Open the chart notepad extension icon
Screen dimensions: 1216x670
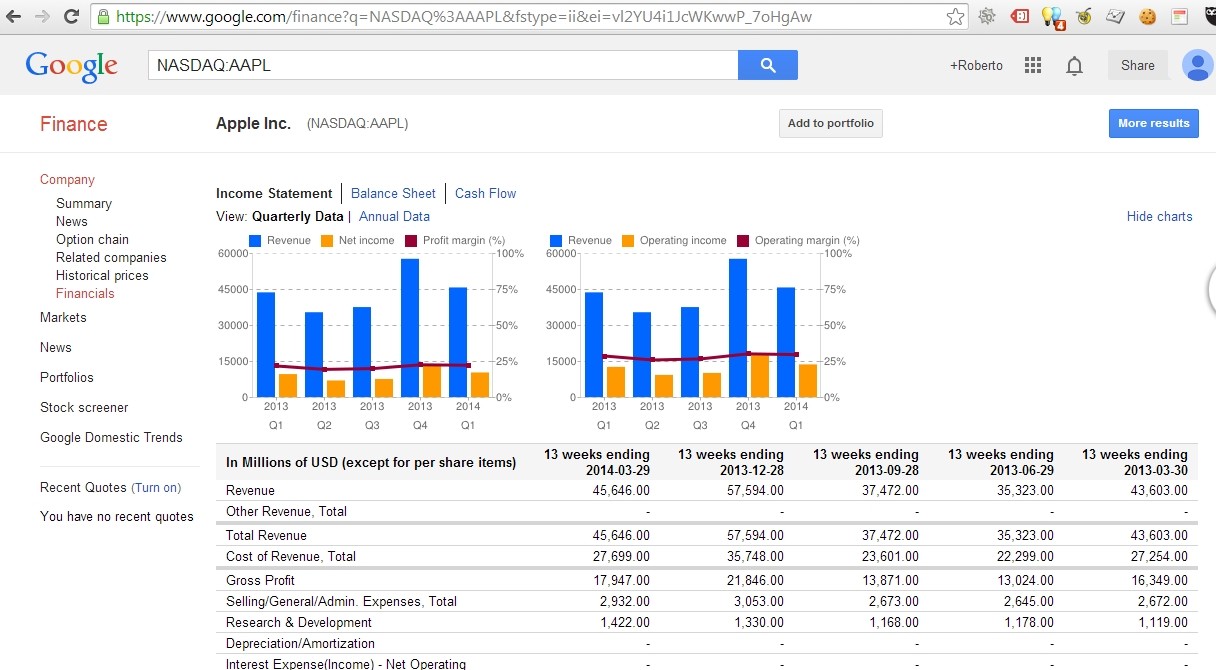tap(1116, 16)
